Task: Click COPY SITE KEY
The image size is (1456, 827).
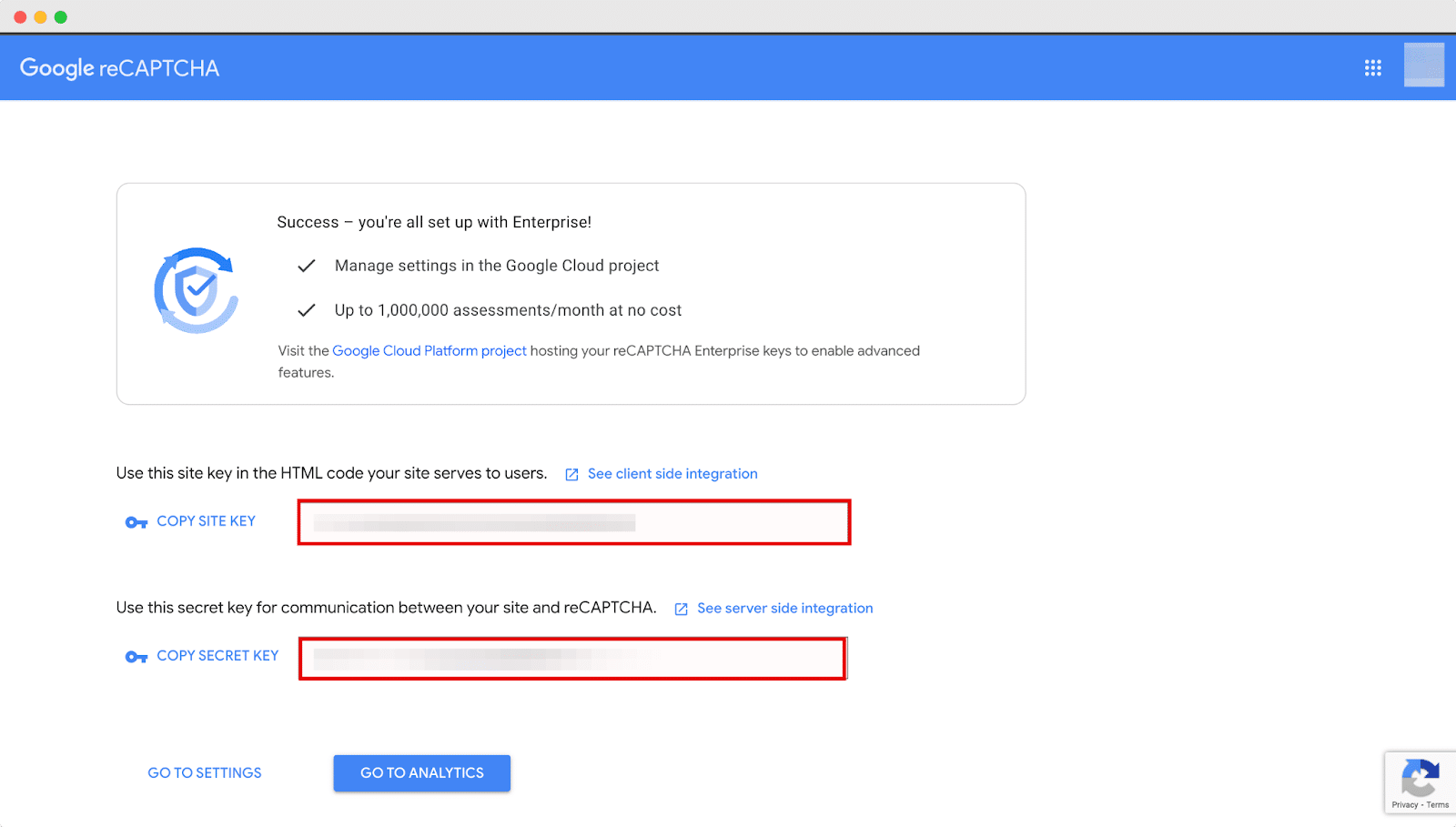Action: tap(206, 520)
